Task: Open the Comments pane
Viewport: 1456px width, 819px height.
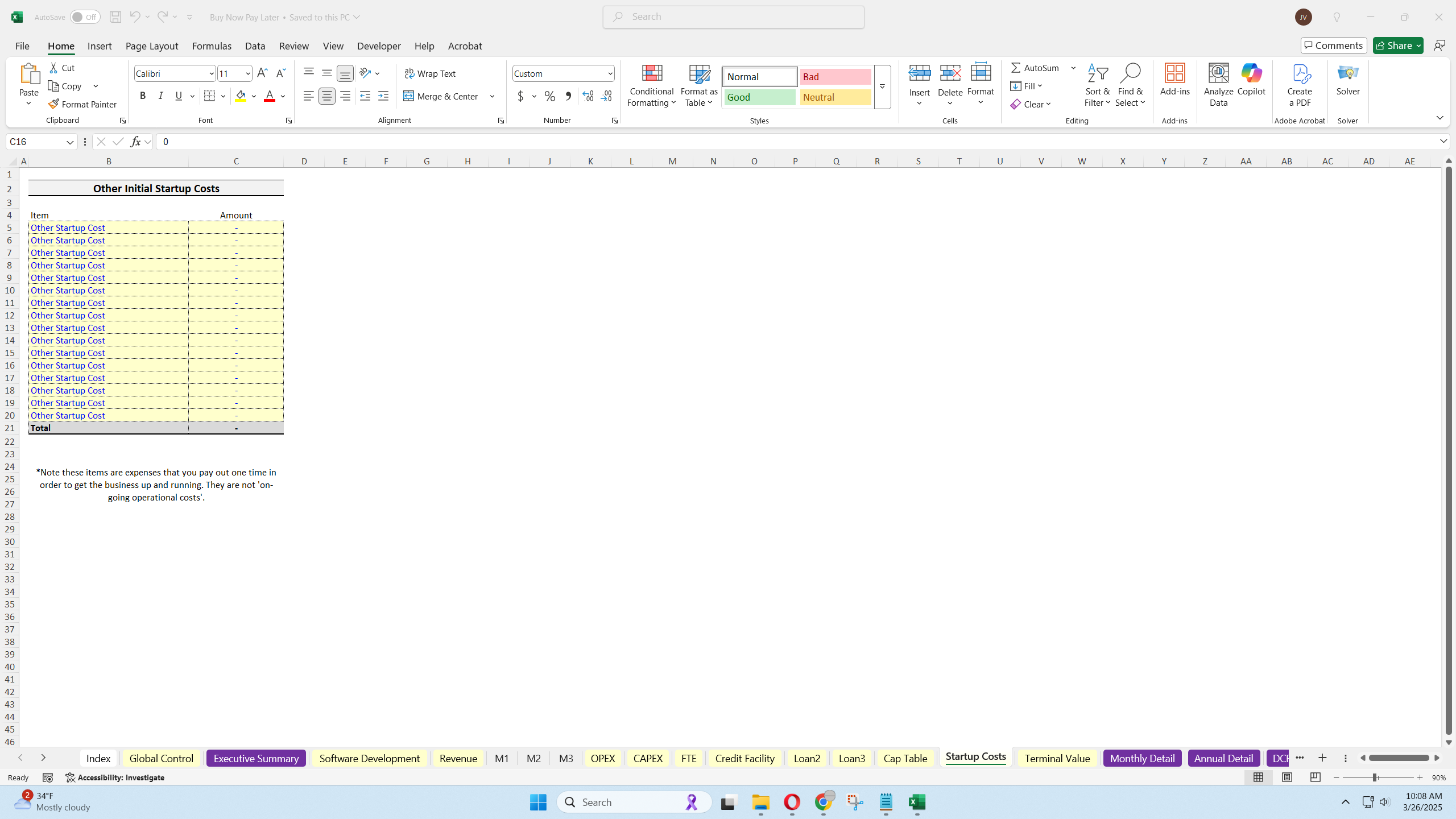Action: coord(1334,45)
